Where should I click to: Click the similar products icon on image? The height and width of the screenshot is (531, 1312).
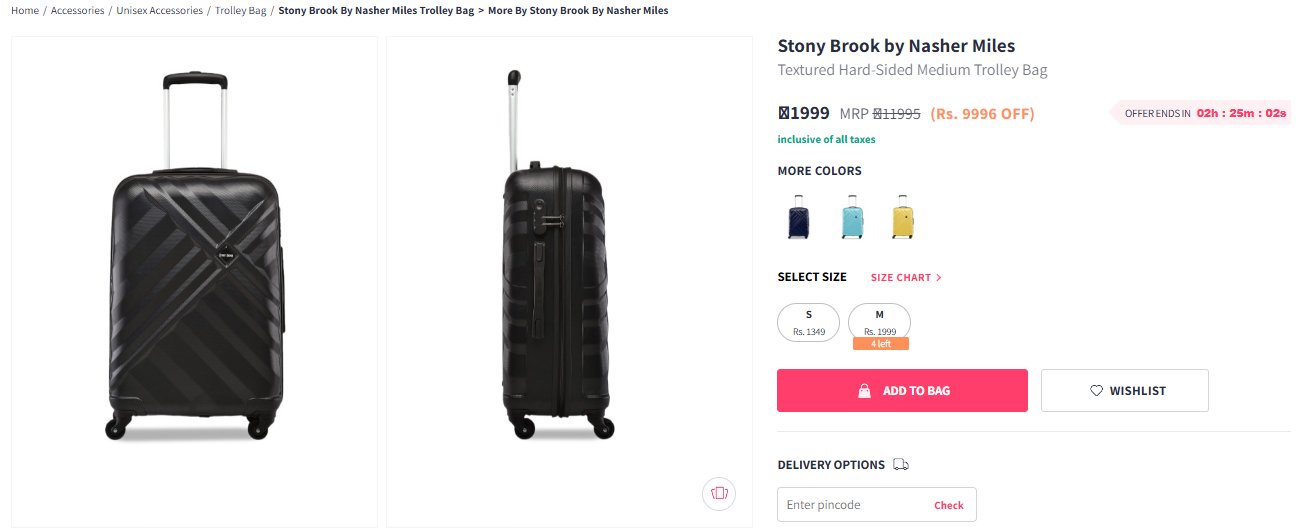[718, 492]
